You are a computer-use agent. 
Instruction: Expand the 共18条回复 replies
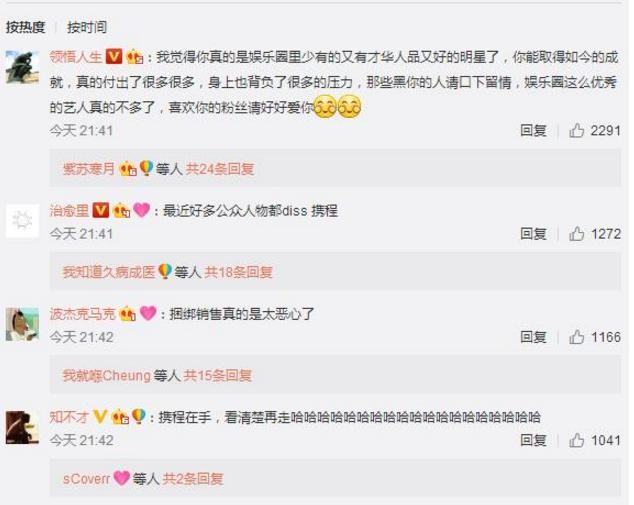click(238, 272)
